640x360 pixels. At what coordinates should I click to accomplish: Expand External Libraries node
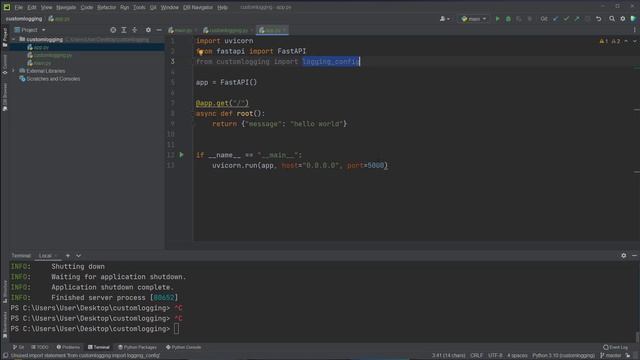[x=13, y=71]
